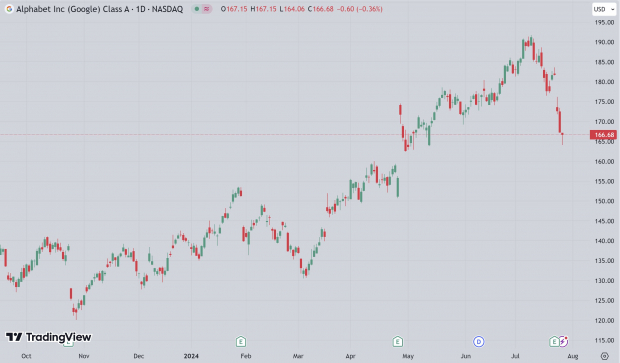The image size is (620, 363).
Task: Click the 130.00 price axis label
Action: (x=605, y=281)
